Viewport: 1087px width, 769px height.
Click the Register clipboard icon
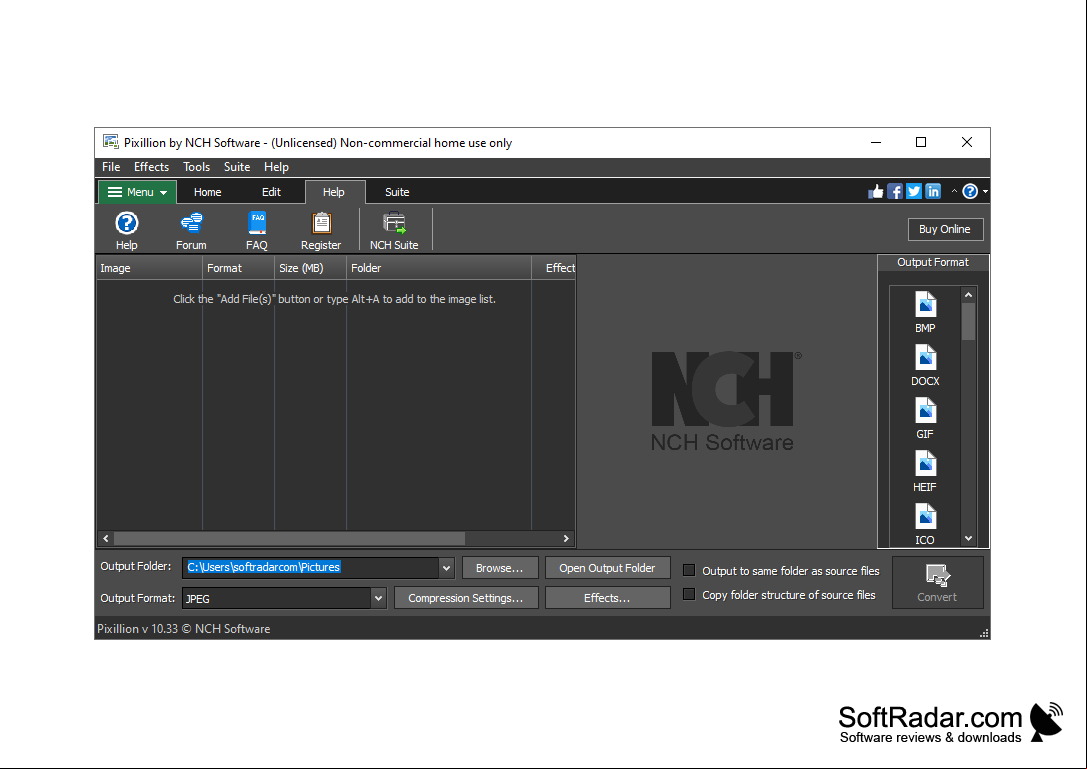click(321, 230)
